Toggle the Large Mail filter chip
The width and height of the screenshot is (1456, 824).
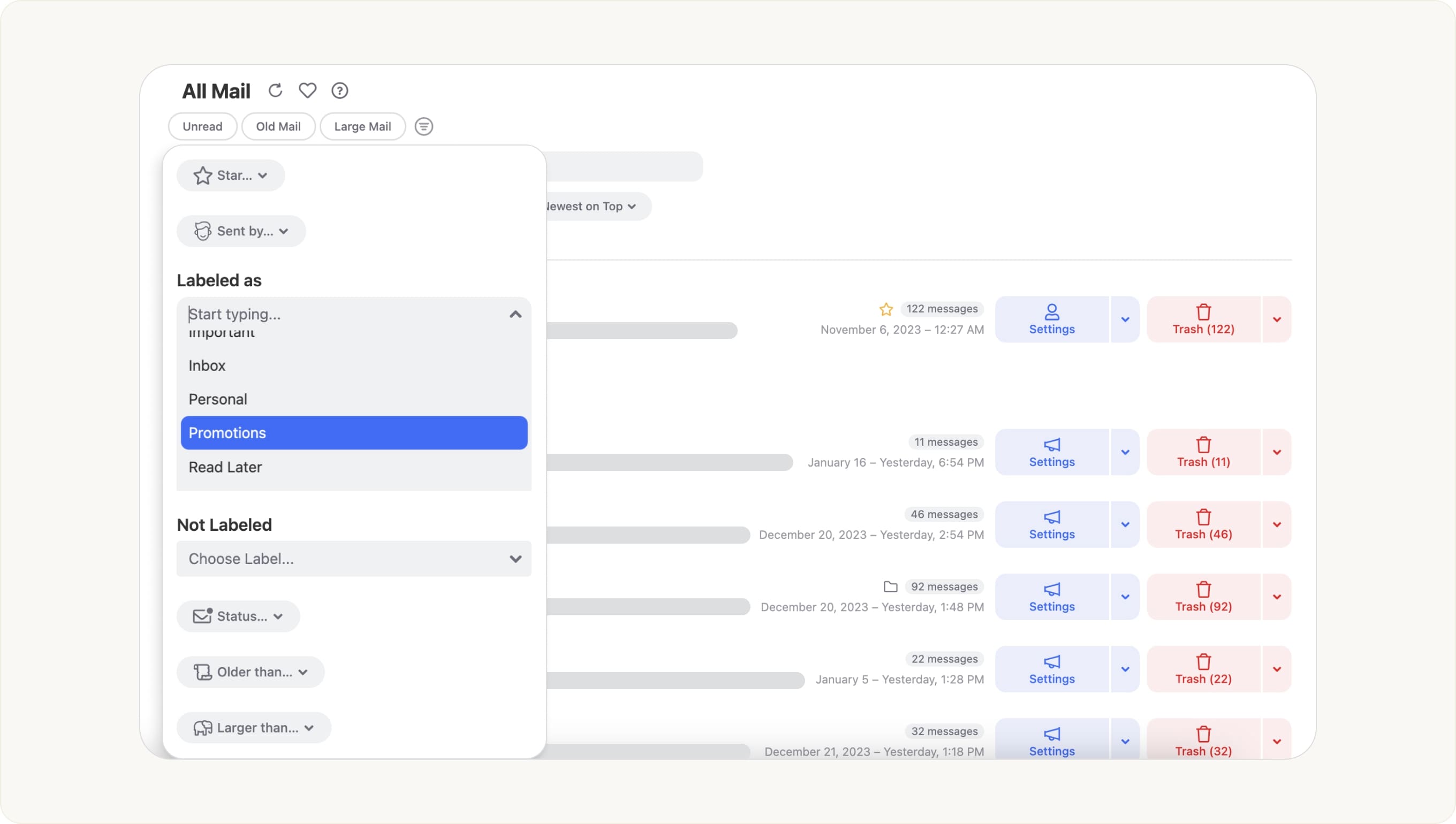tap(362, 126)
